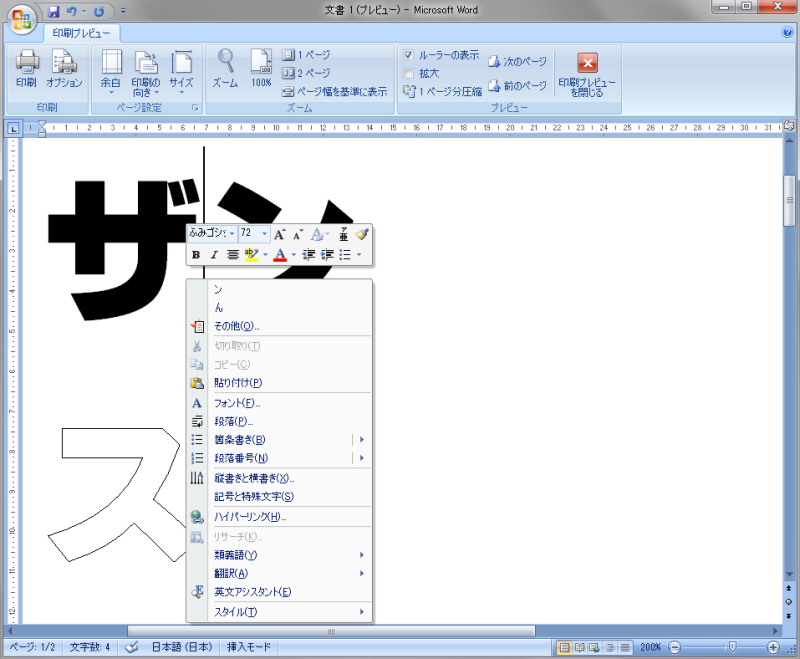Select 貼り付け(P) in the context menu
Image resolution: width=800 pixels, height=659 pixels.
point(238,383)
